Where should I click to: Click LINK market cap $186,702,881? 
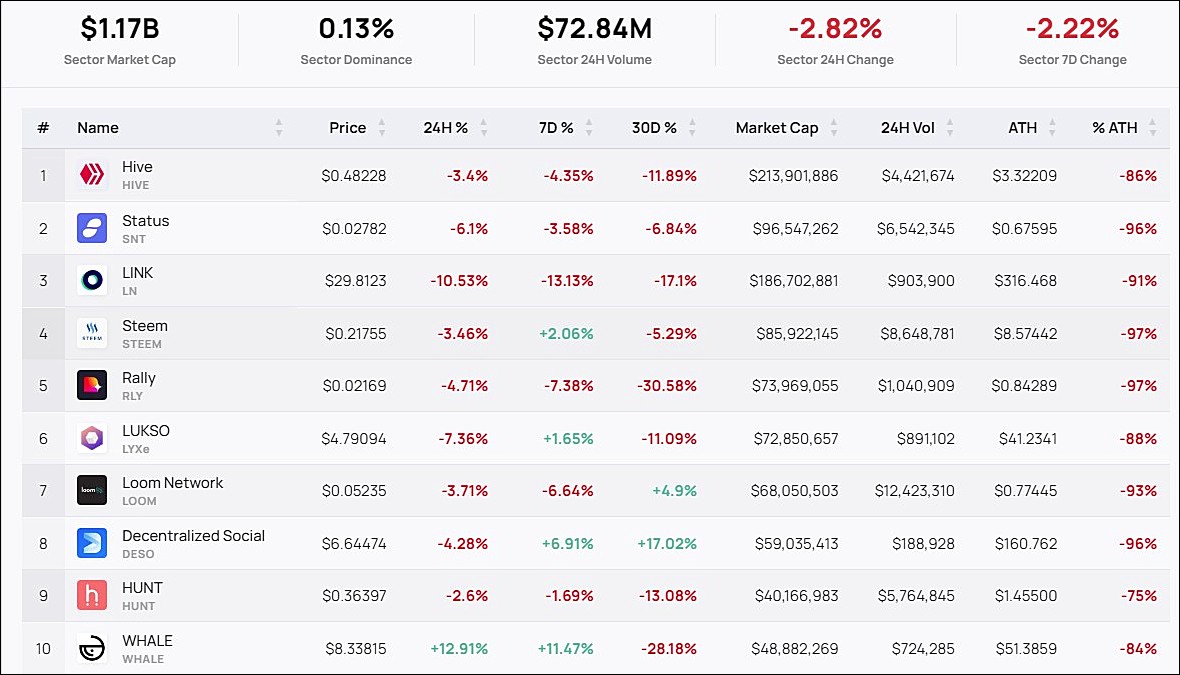point(793,281)
